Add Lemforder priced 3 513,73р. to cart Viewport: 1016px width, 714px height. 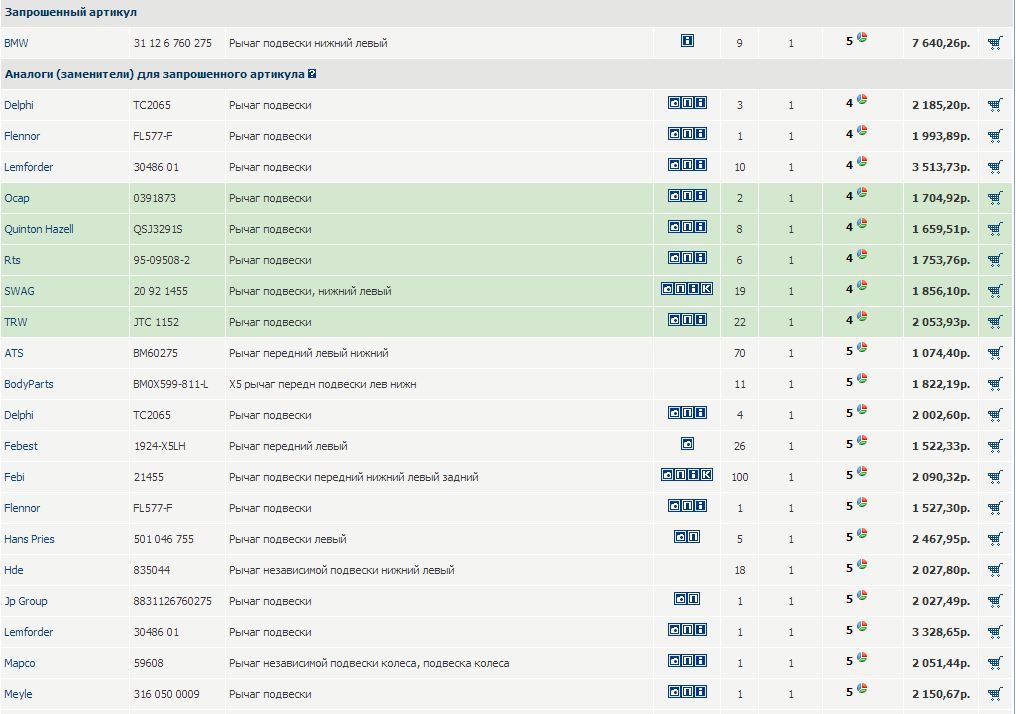pos(995,167)
